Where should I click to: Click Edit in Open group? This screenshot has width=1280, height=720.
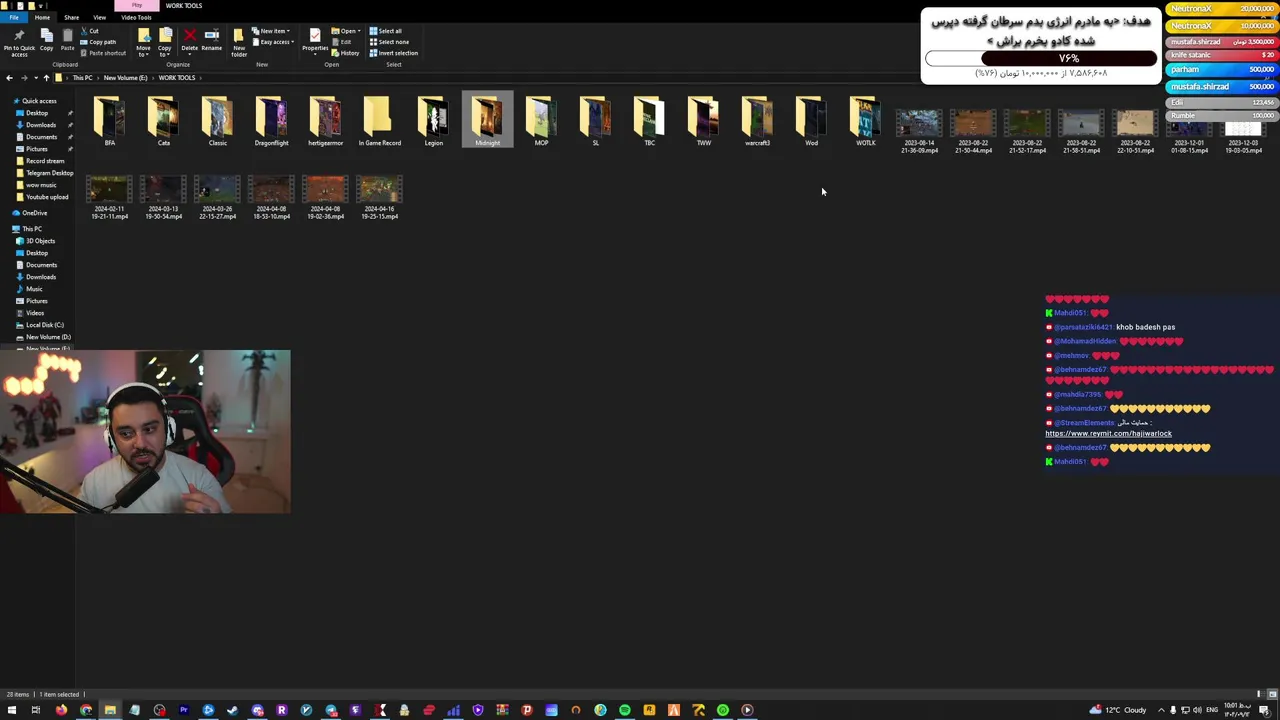pyautogui.click(x=343, y=42)
